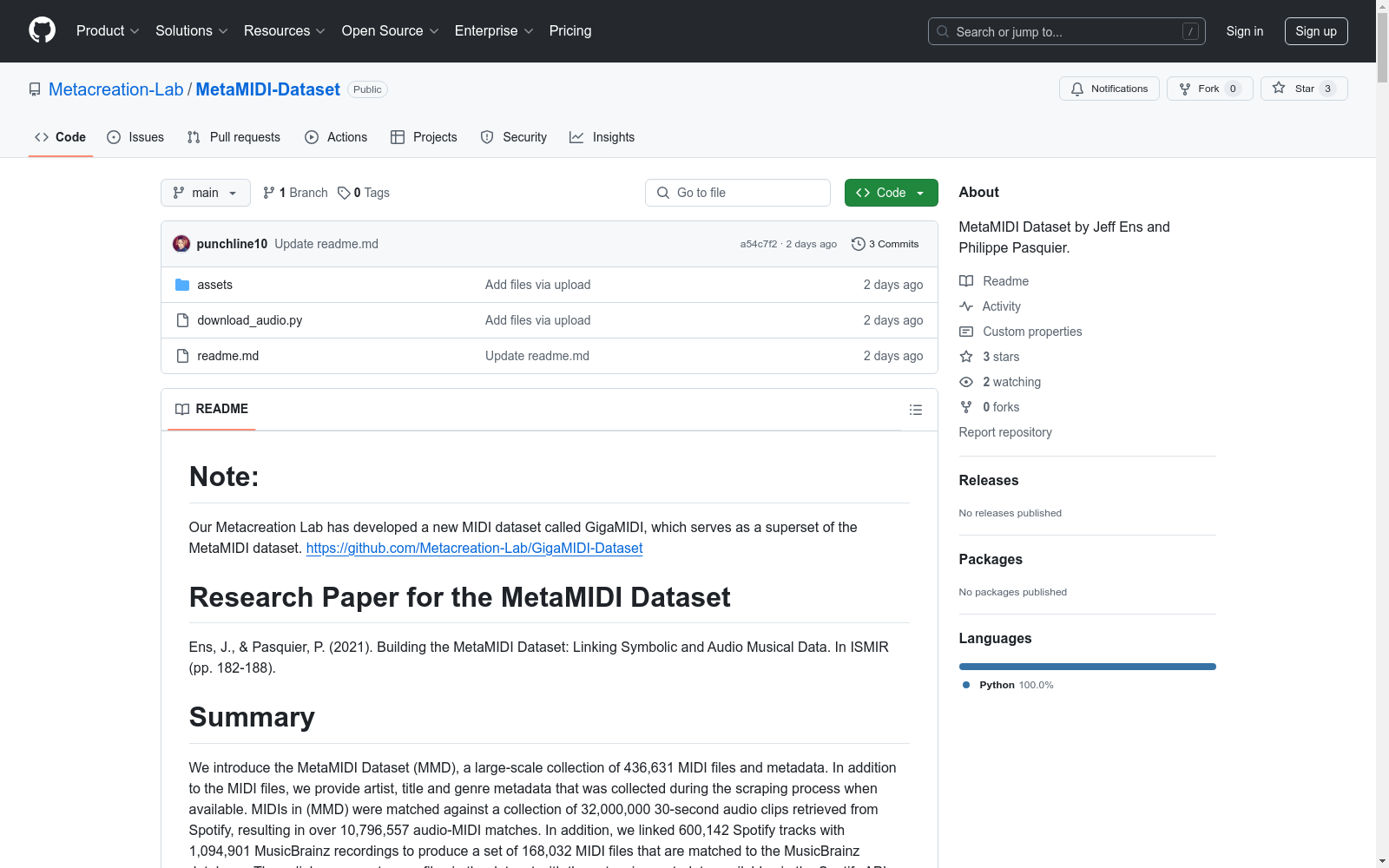Screen dimensions: 1389x868
Task: Click the fork icon beside 0 forks
Action: 966,407
